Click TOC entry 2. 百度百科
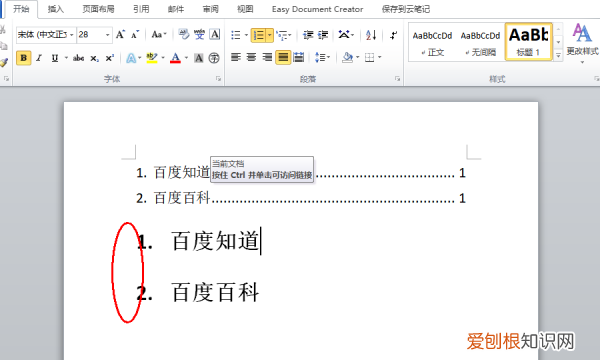 tap(301, 198)
